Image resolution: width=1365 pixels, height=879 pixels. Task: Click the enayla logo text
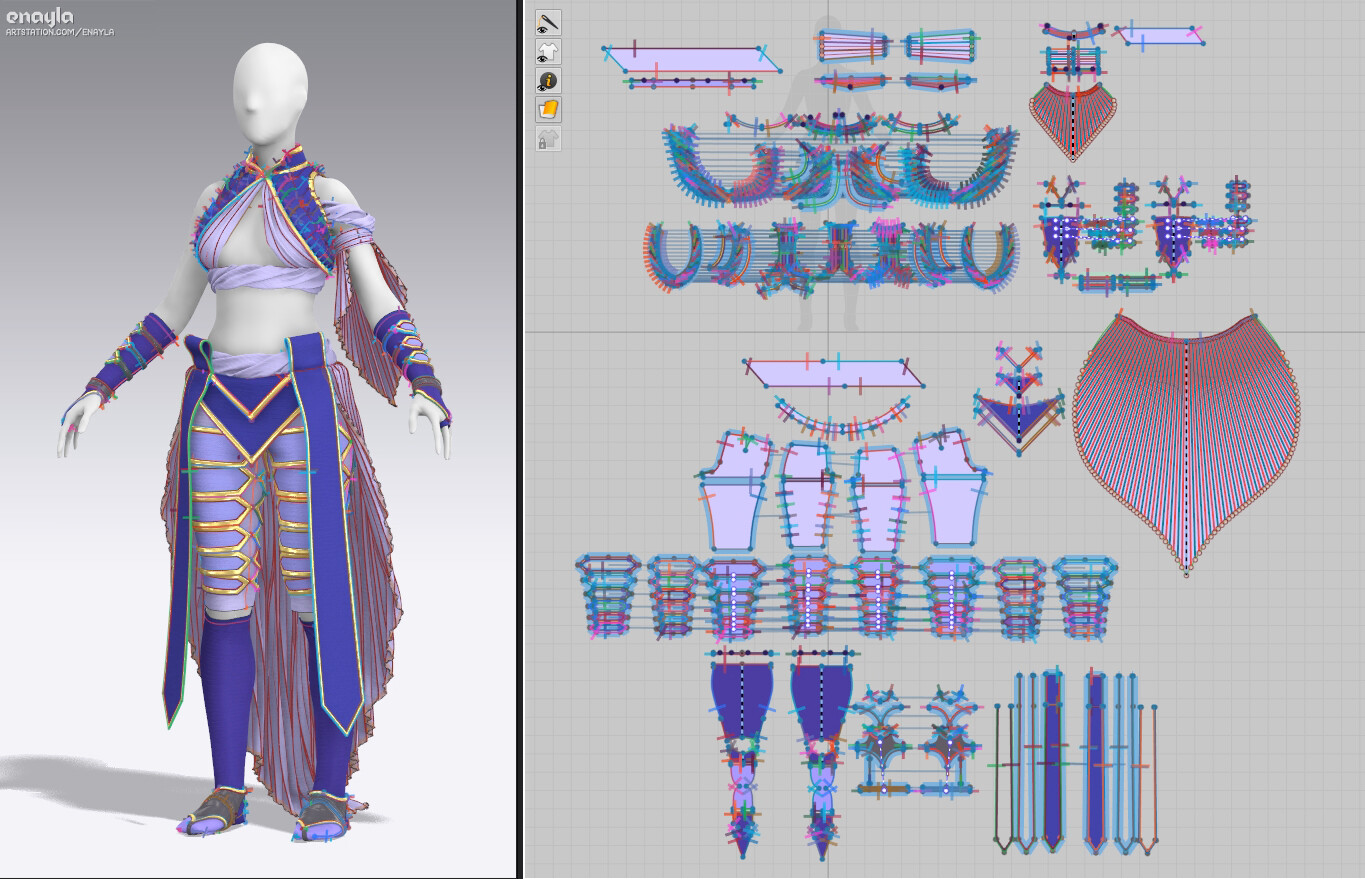(42, 16)
